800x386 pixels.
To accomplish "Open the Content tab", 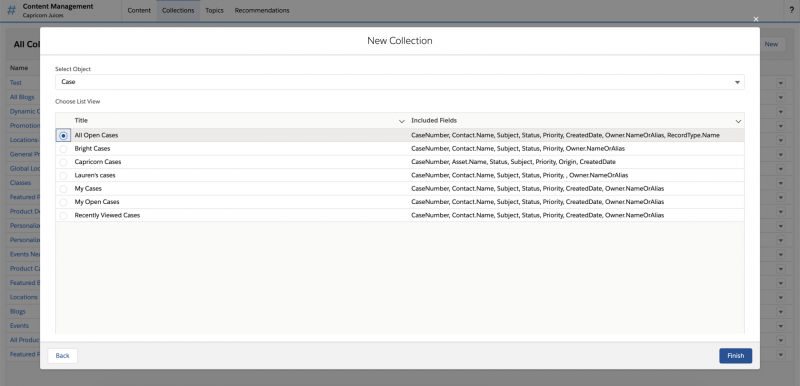I will (x=139, y=10).
